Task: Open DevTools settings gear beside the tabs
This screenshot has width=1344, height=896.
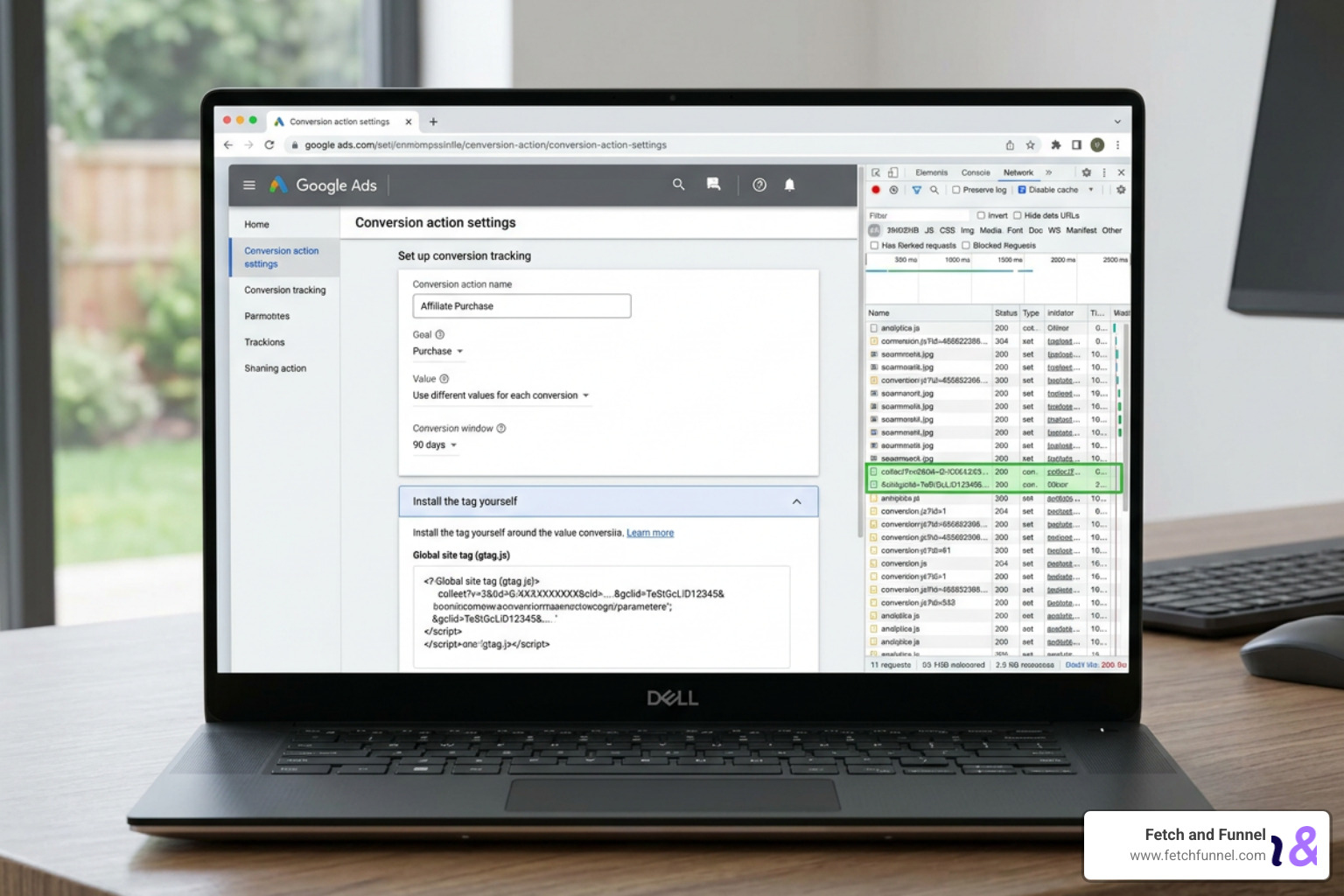Action: coord(1087,172)
